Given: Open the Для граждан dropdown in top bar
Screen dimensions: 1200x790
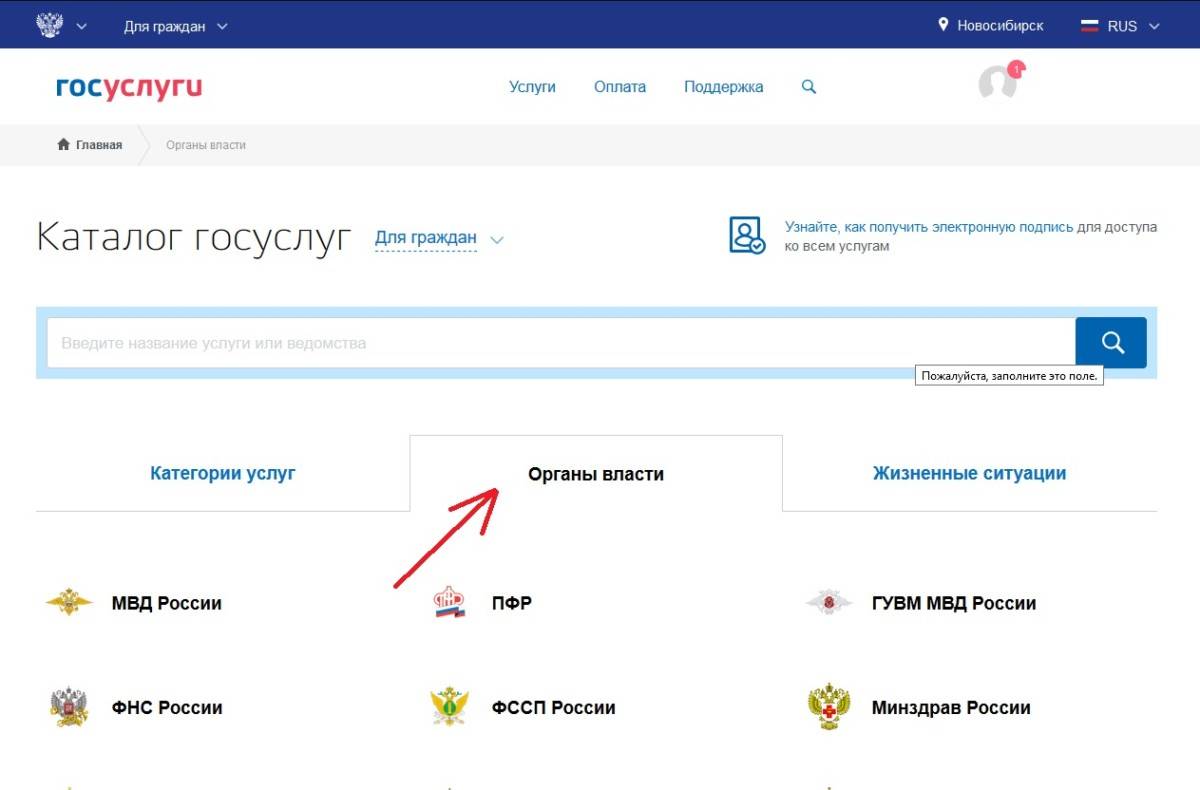Looking at the screenshot, I should point(175,26).
